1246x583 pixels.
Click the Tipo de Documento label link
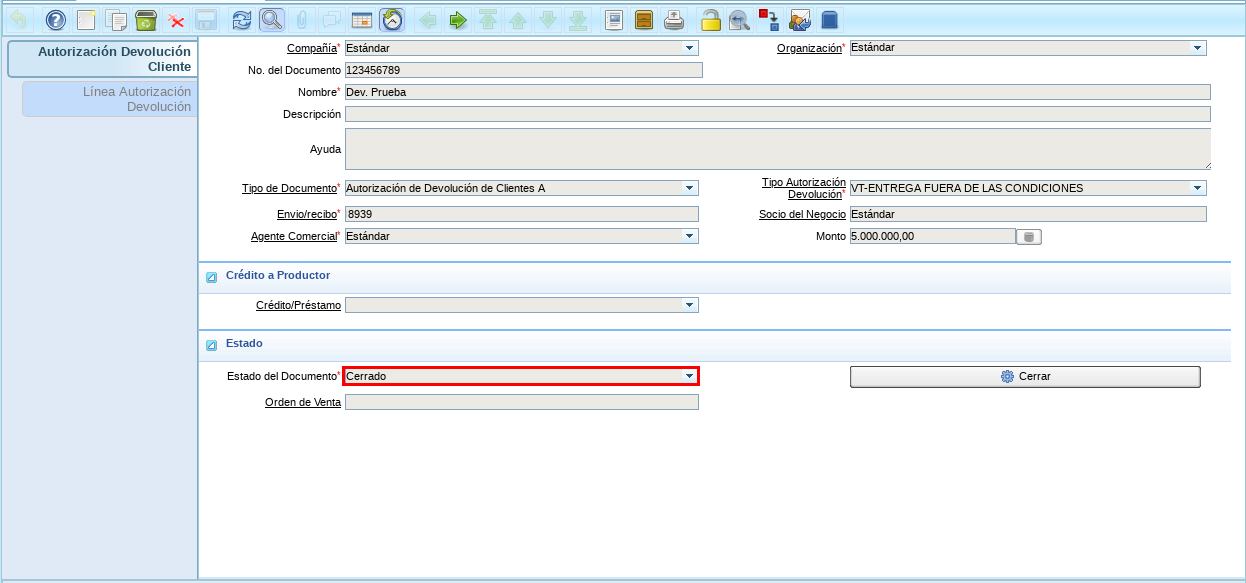click(x=289, y=188)
